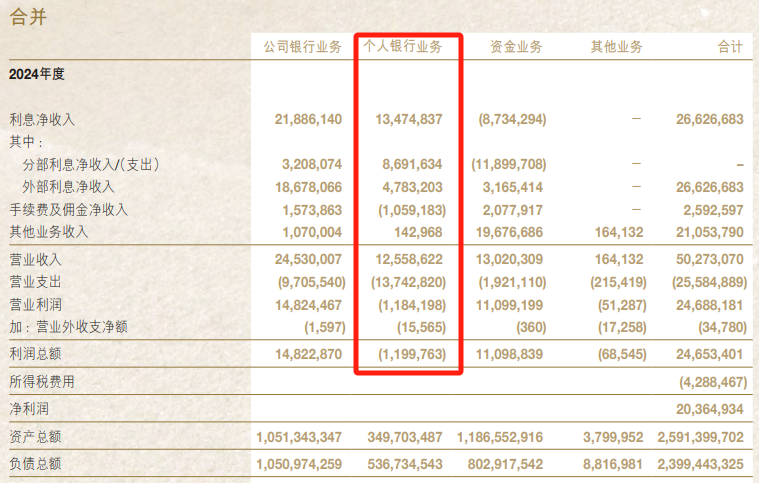This screenshot has height=483, width=759.
Task: Click the value 8,691,634
Action: click(412, 165)
